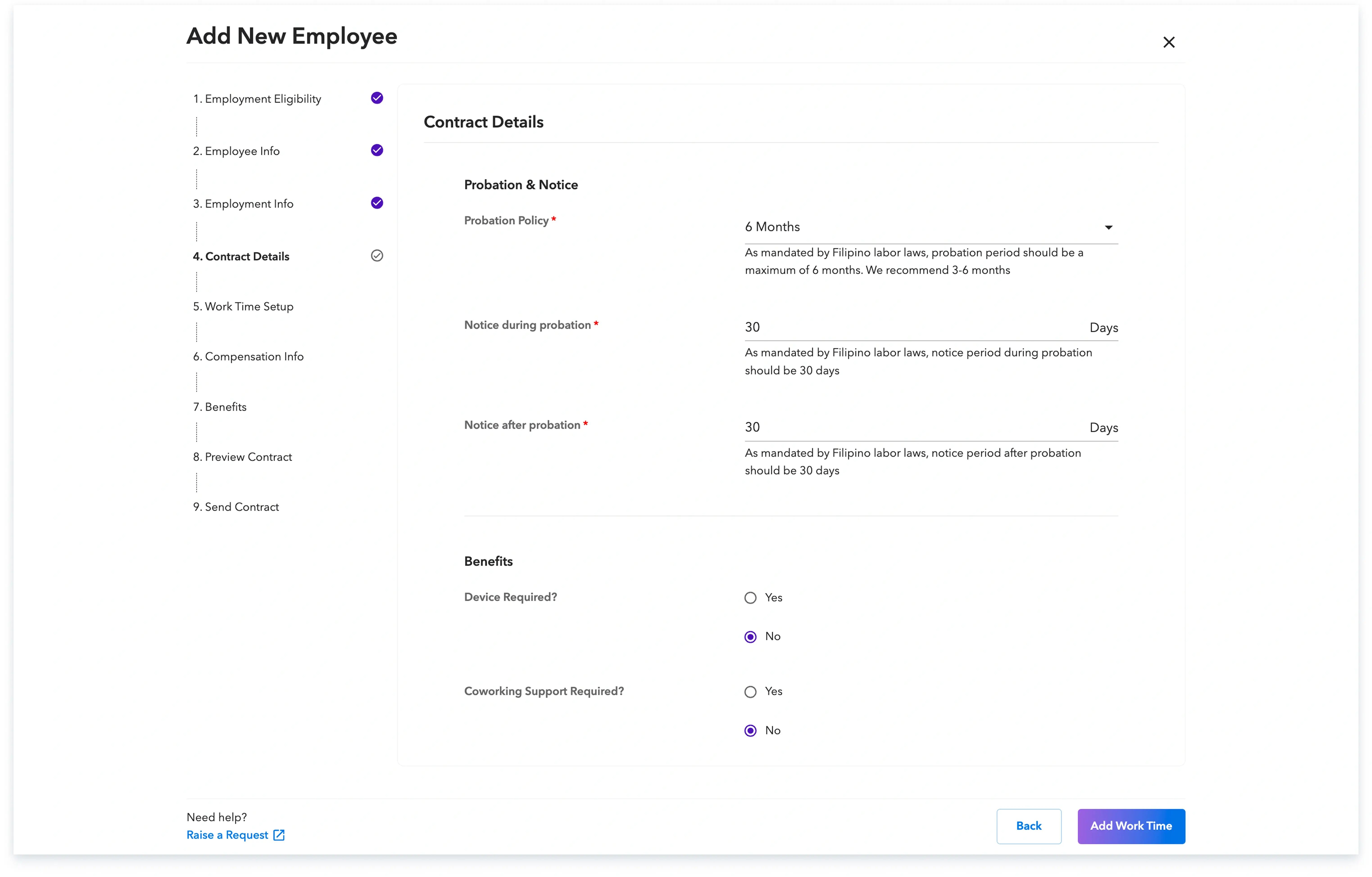The height and width of the screenshot is (877, 1372).
Task: Click the progress circle next to Contract Details
Action: point(377,256)
